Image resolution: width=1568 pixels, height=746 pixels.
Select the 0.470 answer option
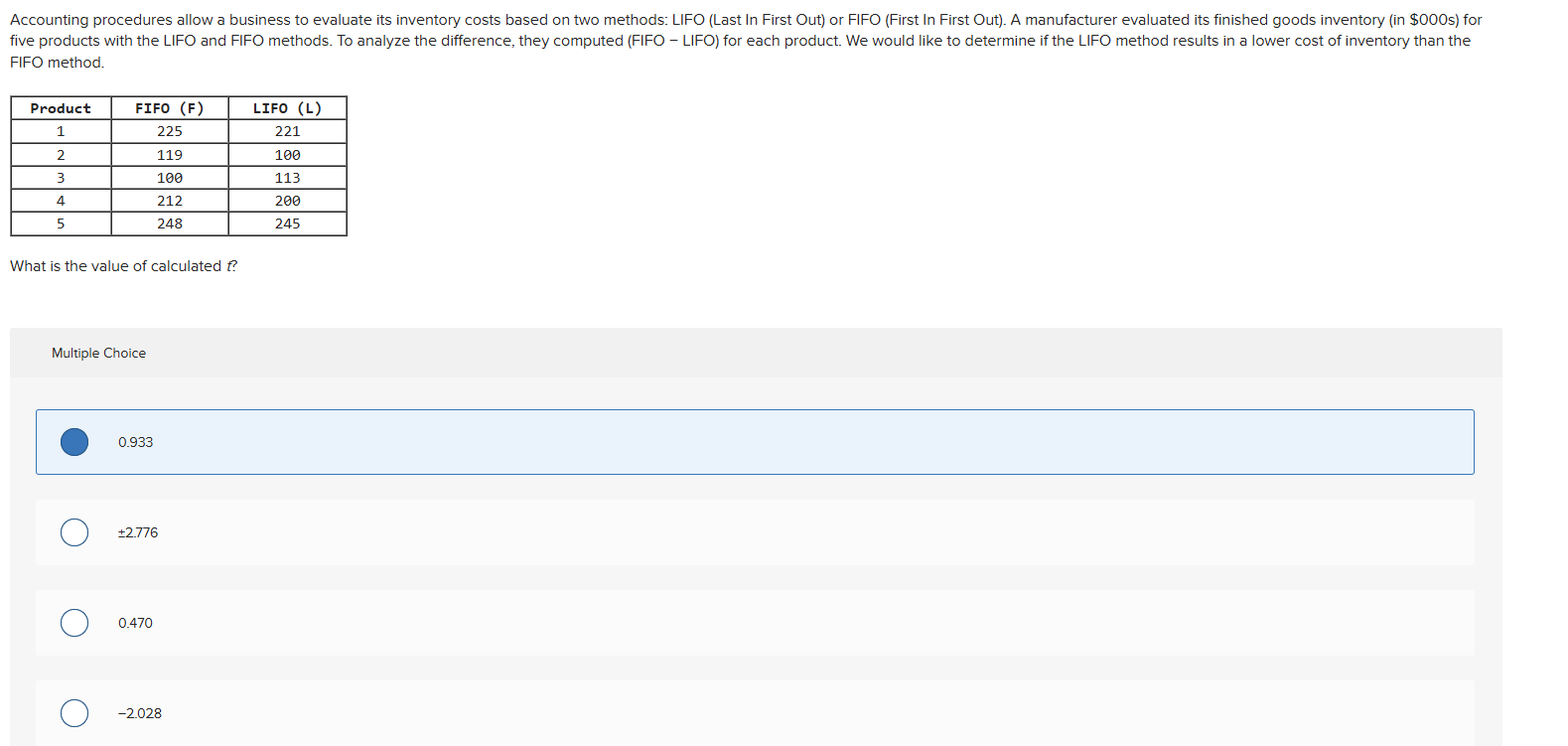[x=73, y=623]
